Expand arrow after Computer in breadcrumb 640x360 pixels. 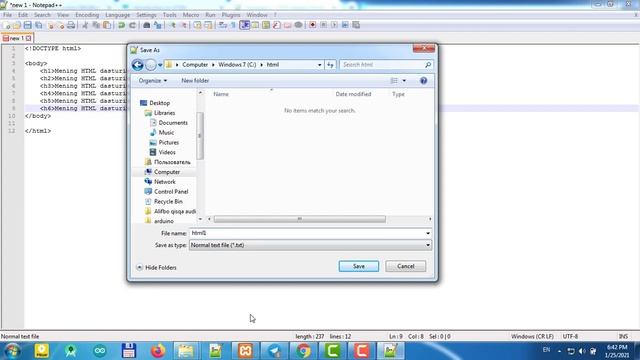(213, 64)
